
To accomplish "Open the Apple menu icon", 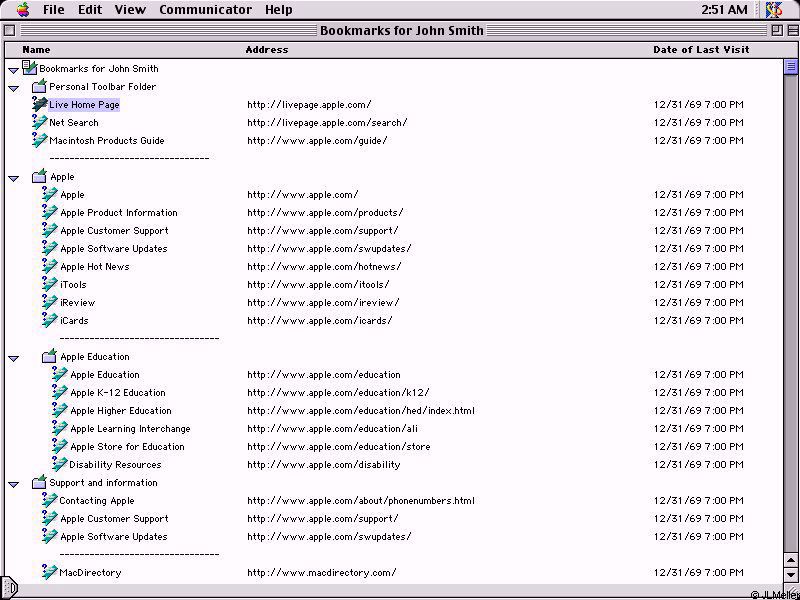I will pos(23,10).
